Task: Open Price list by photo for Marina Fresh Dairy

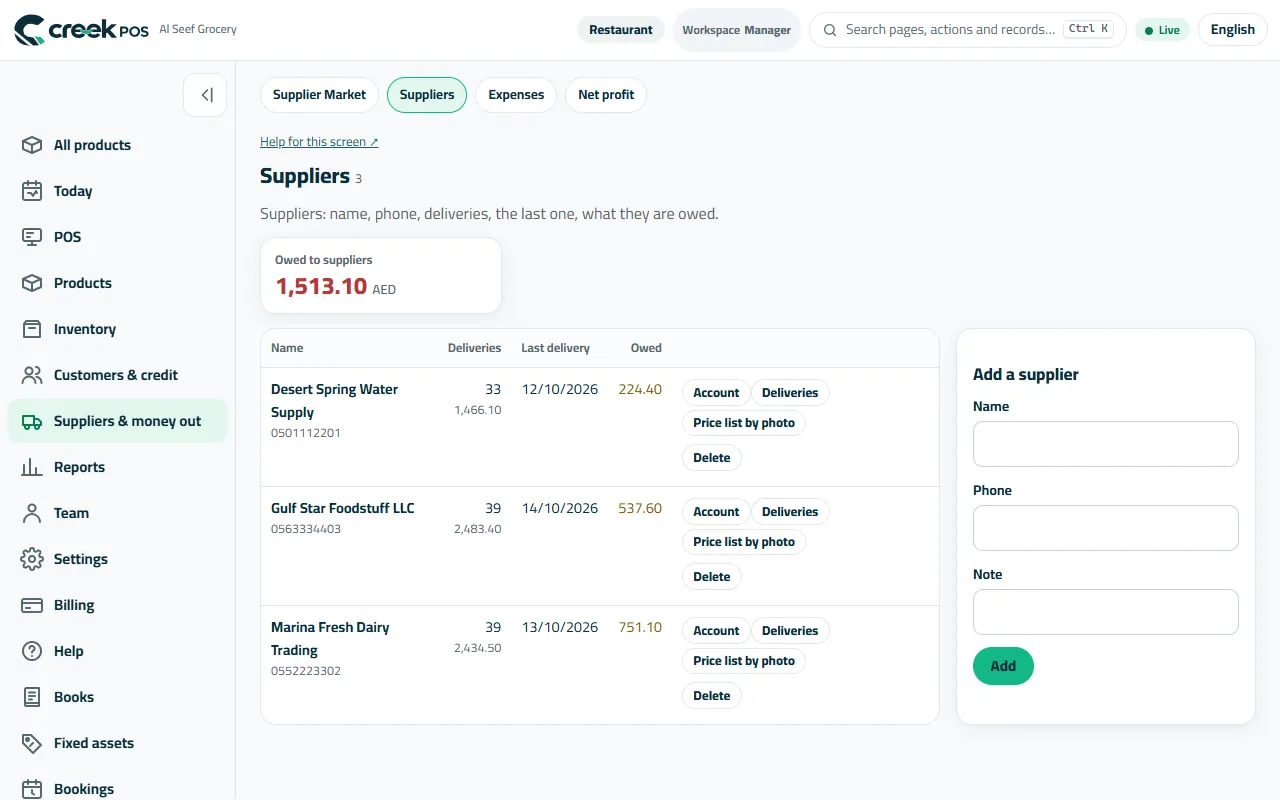Action: pos(744,661)
